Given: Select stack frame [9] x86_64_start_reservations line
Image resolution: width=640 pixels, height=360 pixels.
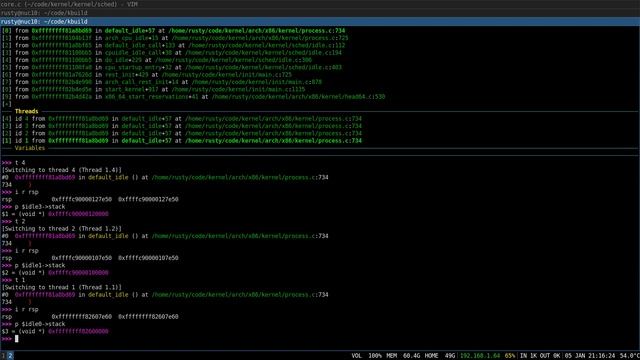Looking at the screenshot, I should [x=193, y=97].
